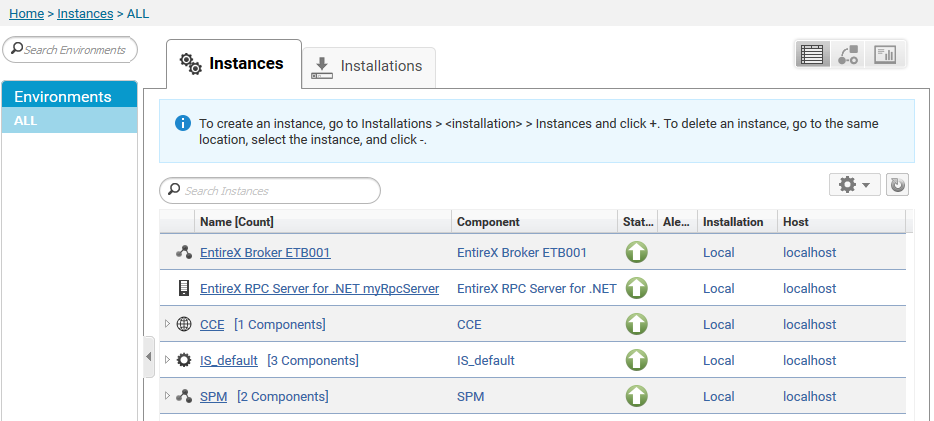The height and width of the screenshot is (421, 934).
Task: Click the SPM online status icon
Action: pyautogui.click(x=636, y=396)
